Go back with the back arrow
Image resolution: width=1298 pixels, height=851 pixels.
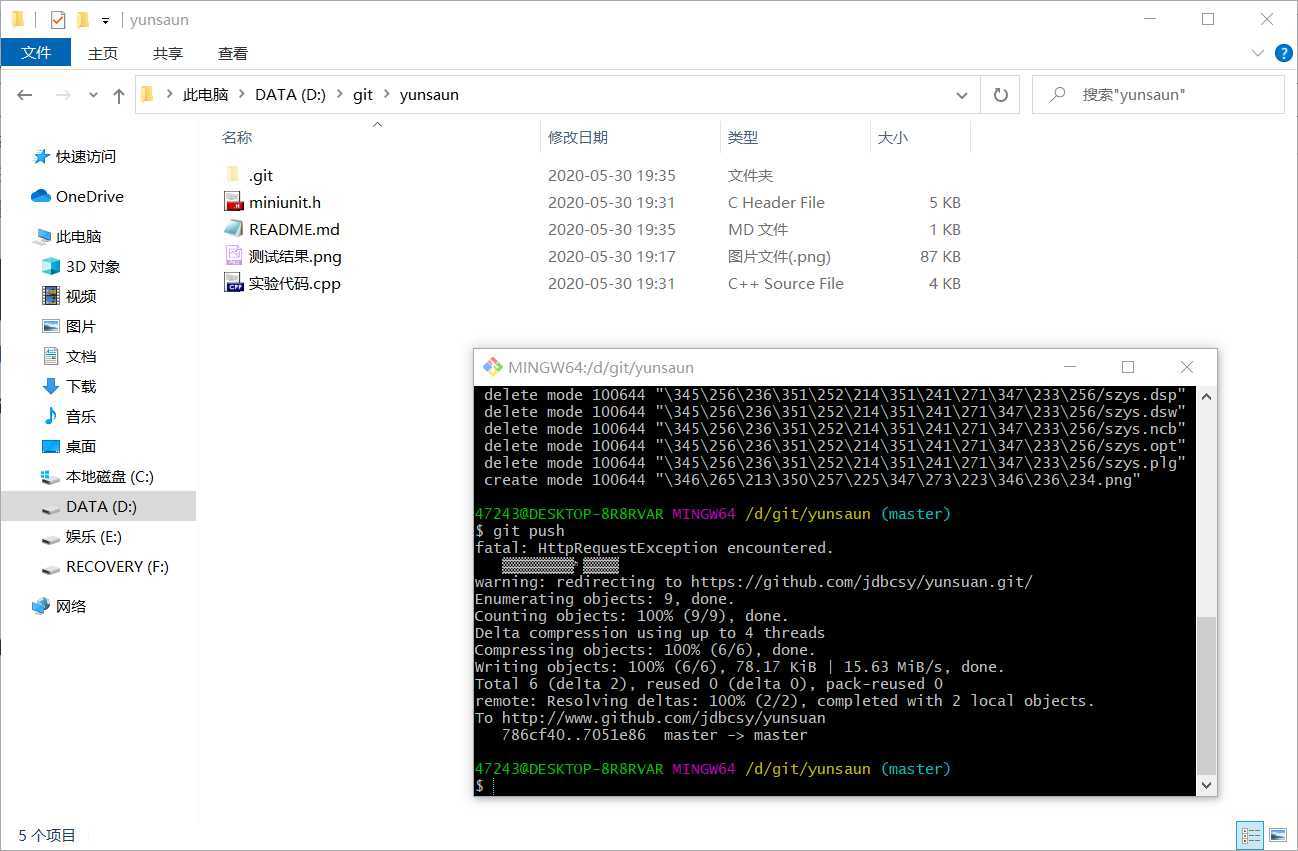[x=25, y=95]
